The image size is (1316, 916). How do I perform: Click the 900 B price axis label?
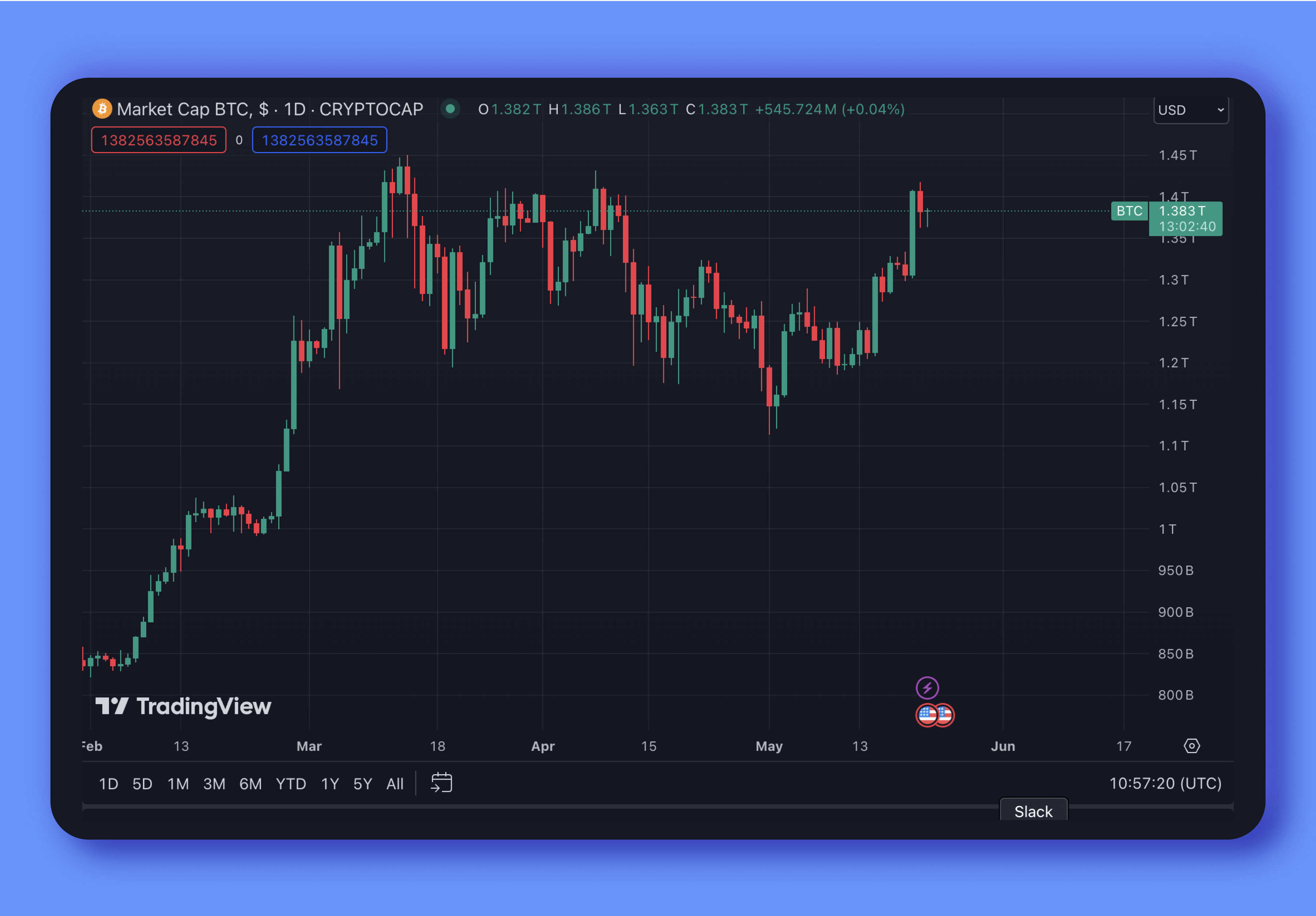coord(1176,612)
